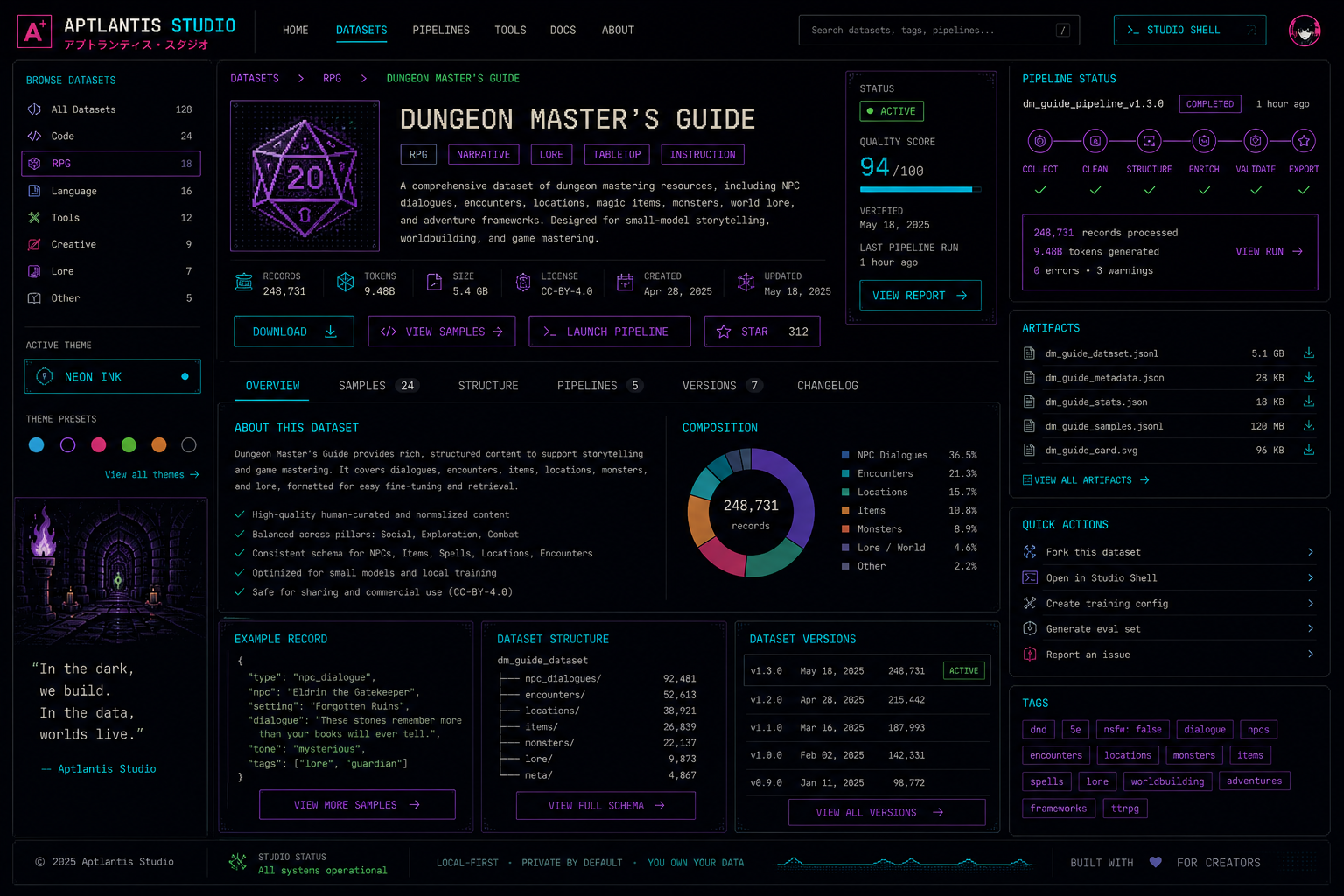1344x896 pixels.
Task: Click the quality score progress bar
Action: coord(920,189)
